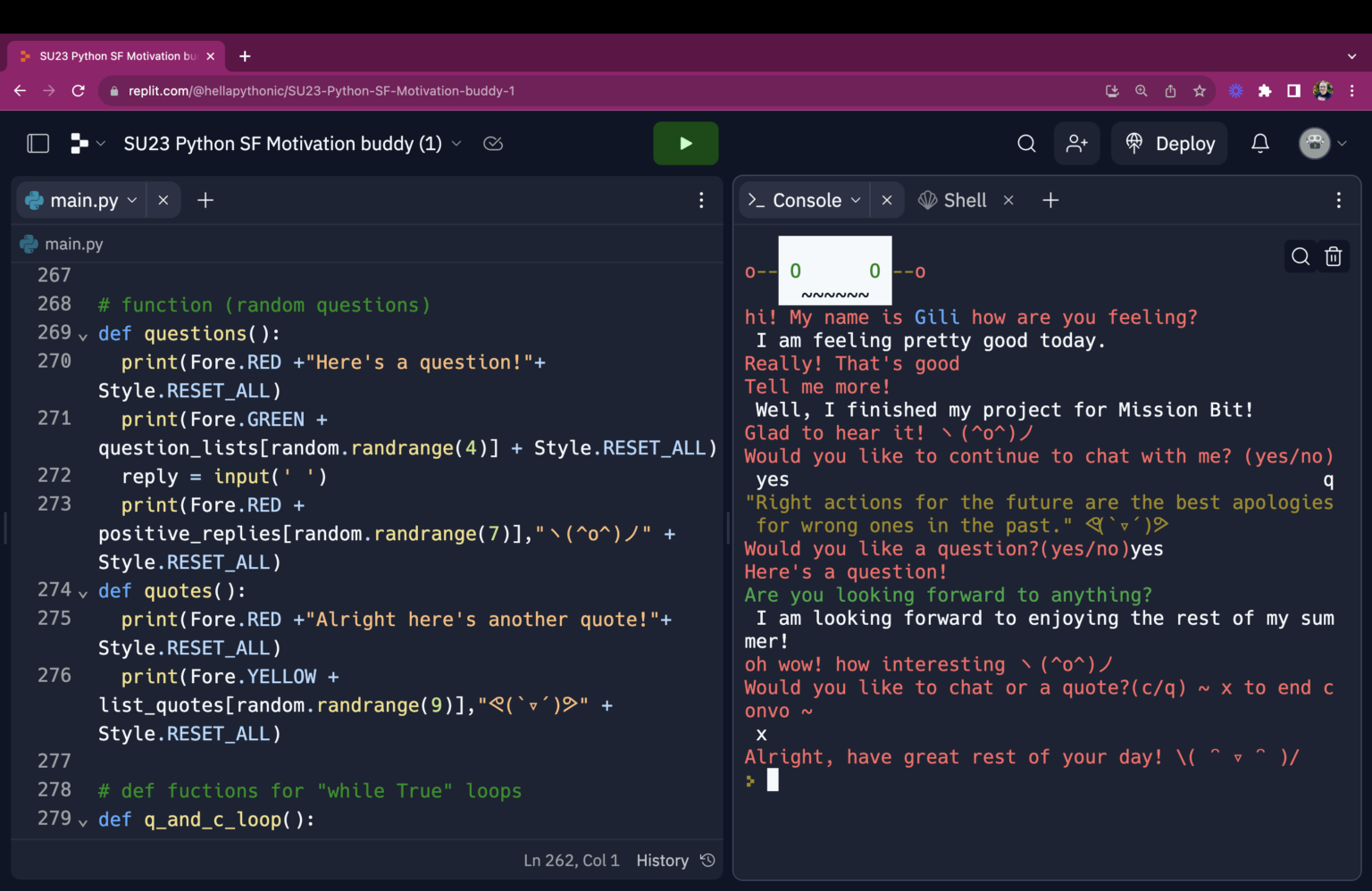Image resolution: width=1372 pixels, height=891 pixels.
Task: Add a new tab in console pane
Action: coord(1050,201)
